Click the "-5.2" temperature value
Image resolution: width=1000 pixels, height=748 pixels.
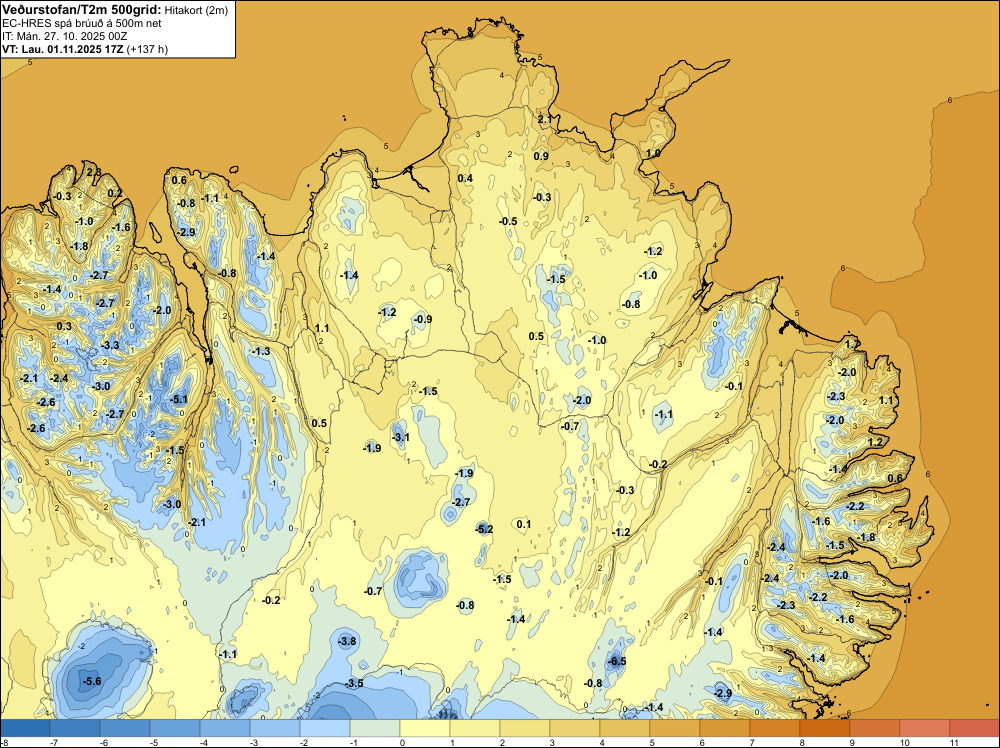point(484,529)
